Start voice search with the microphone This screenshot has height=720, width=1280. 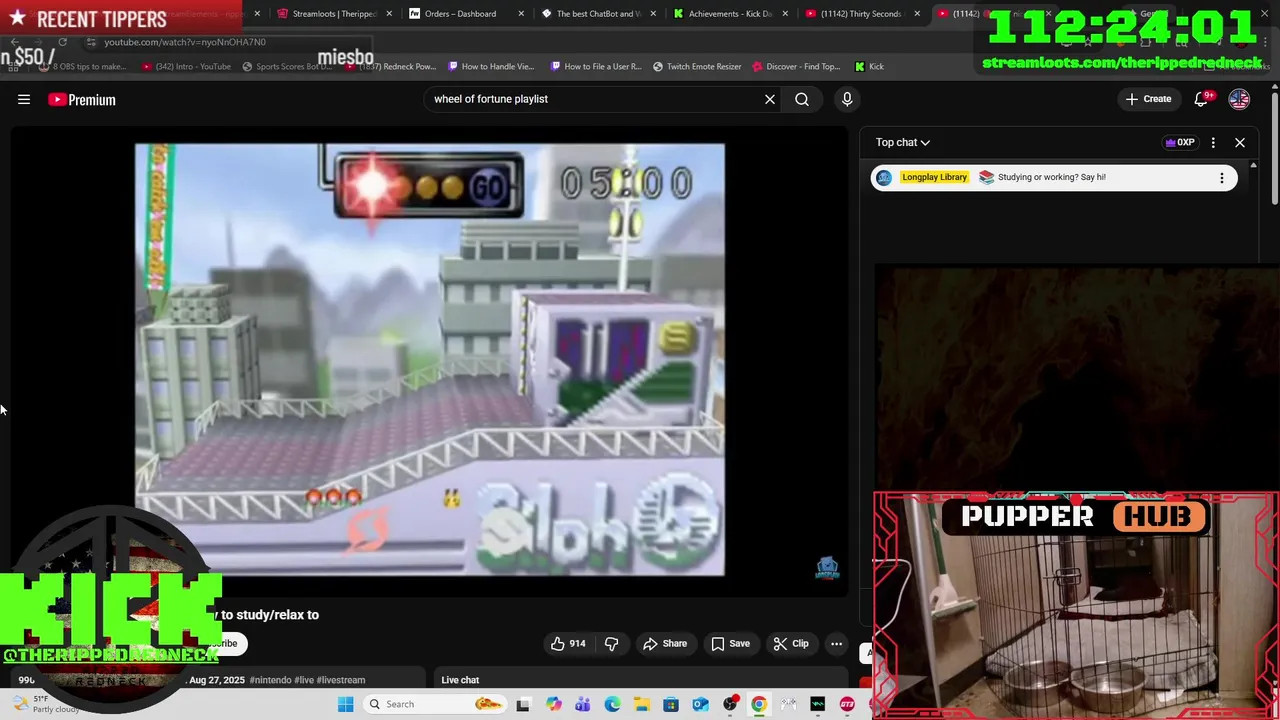click(x=847, y=99)
